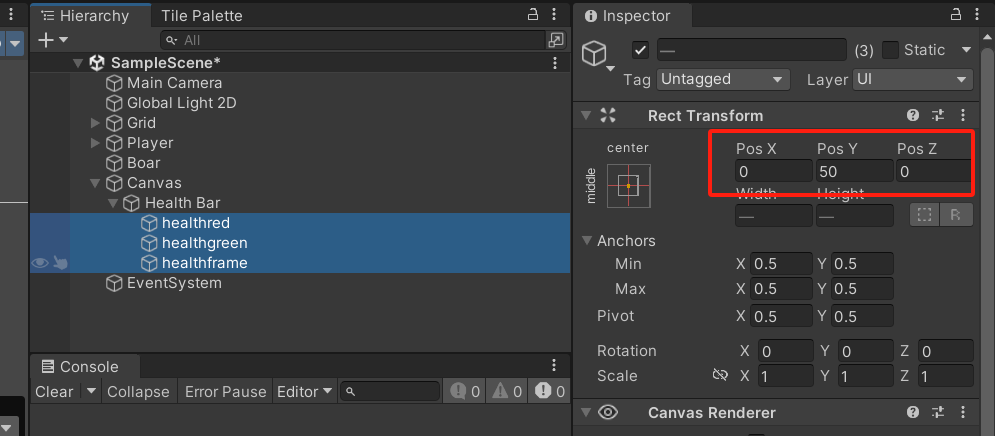
Task: Toggle the GameObject active checkbox
Action: pyautogui.click(x=641, y=50)
